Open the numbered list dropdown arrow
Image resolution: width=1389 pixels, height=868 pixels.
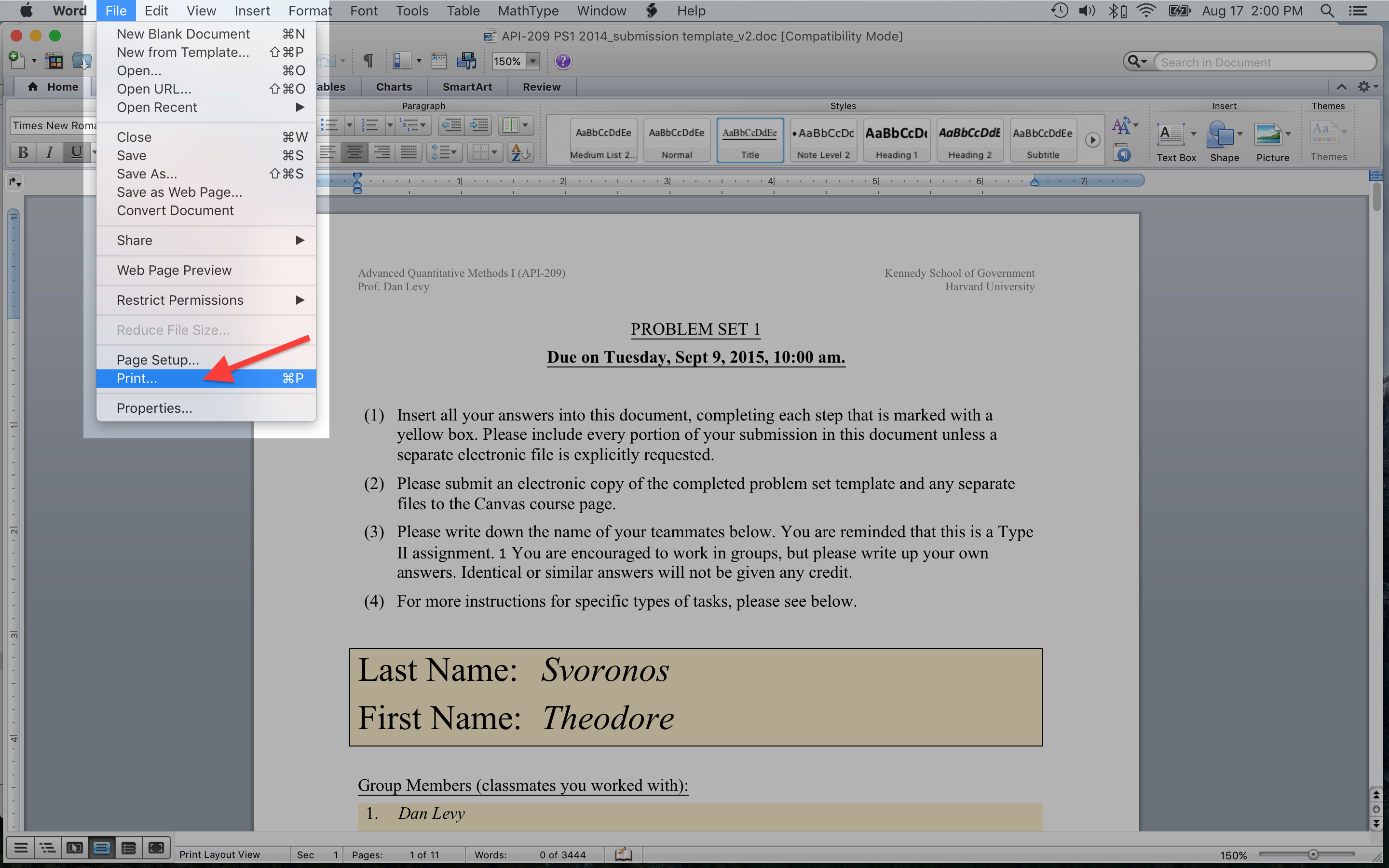point(389,125)
